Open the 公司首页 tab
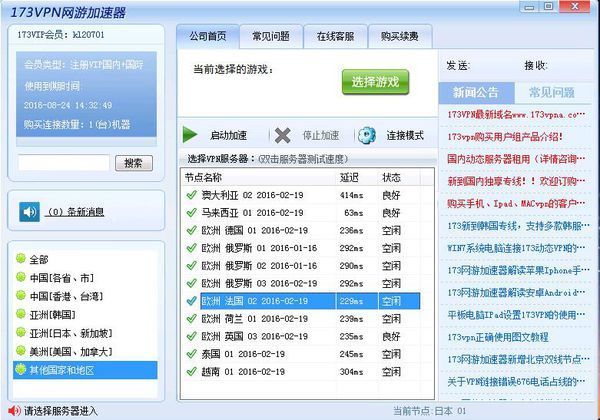Viewport: 600px width, 420px height. tap(208, 36)
